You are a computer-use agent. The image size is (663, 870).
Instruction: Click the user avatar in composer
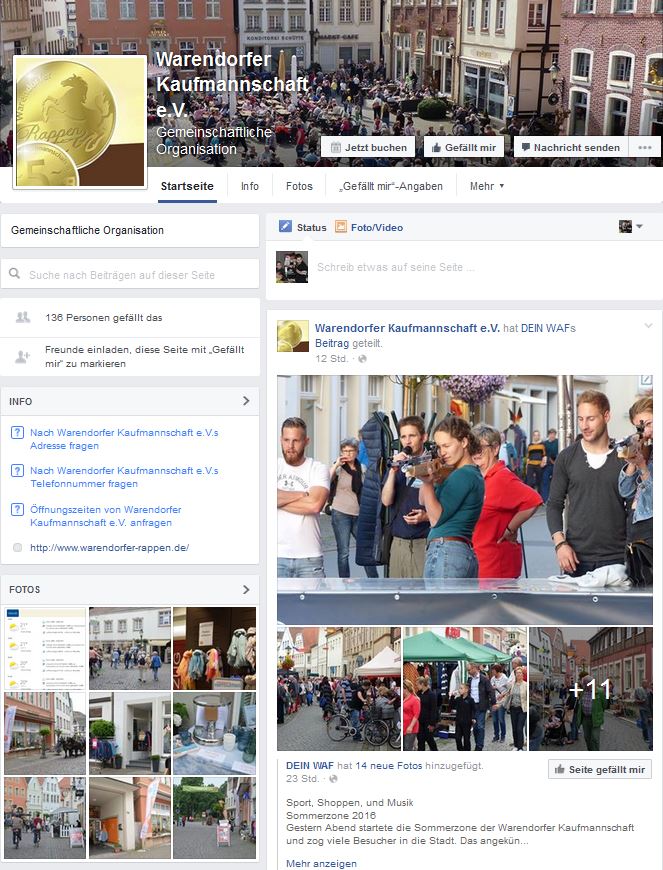[x=292, y=267]
